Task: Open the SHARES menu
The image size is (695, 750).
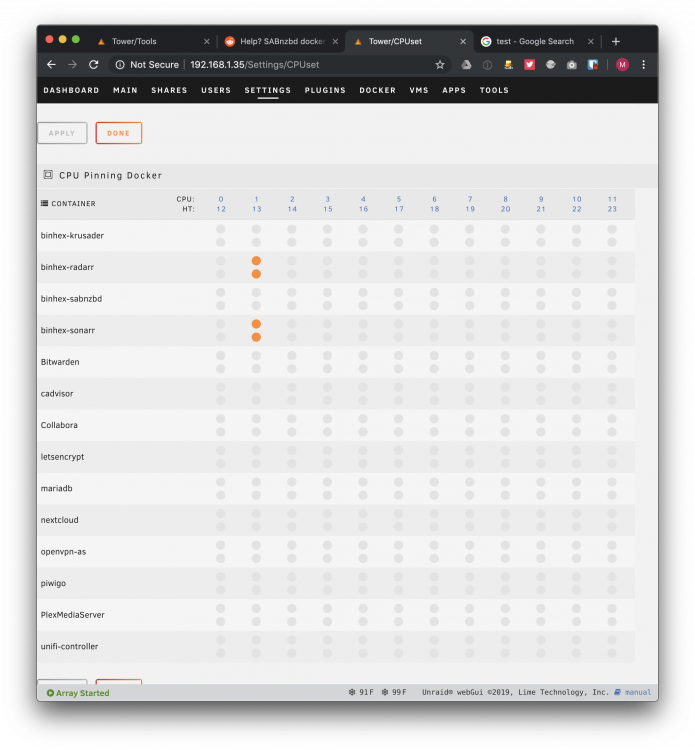Action: pos(169,90)
